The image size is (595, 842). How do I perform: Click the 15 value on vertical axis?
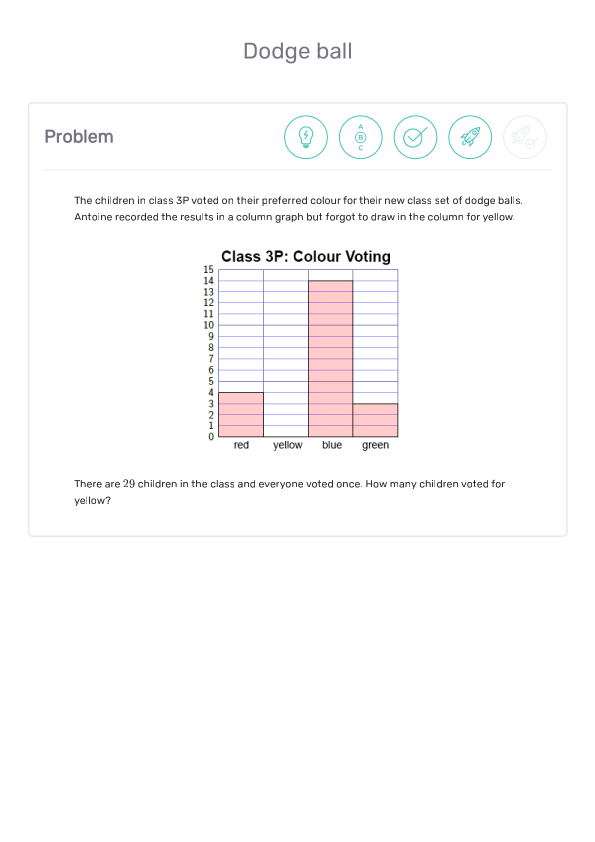(x=208, y=270)
